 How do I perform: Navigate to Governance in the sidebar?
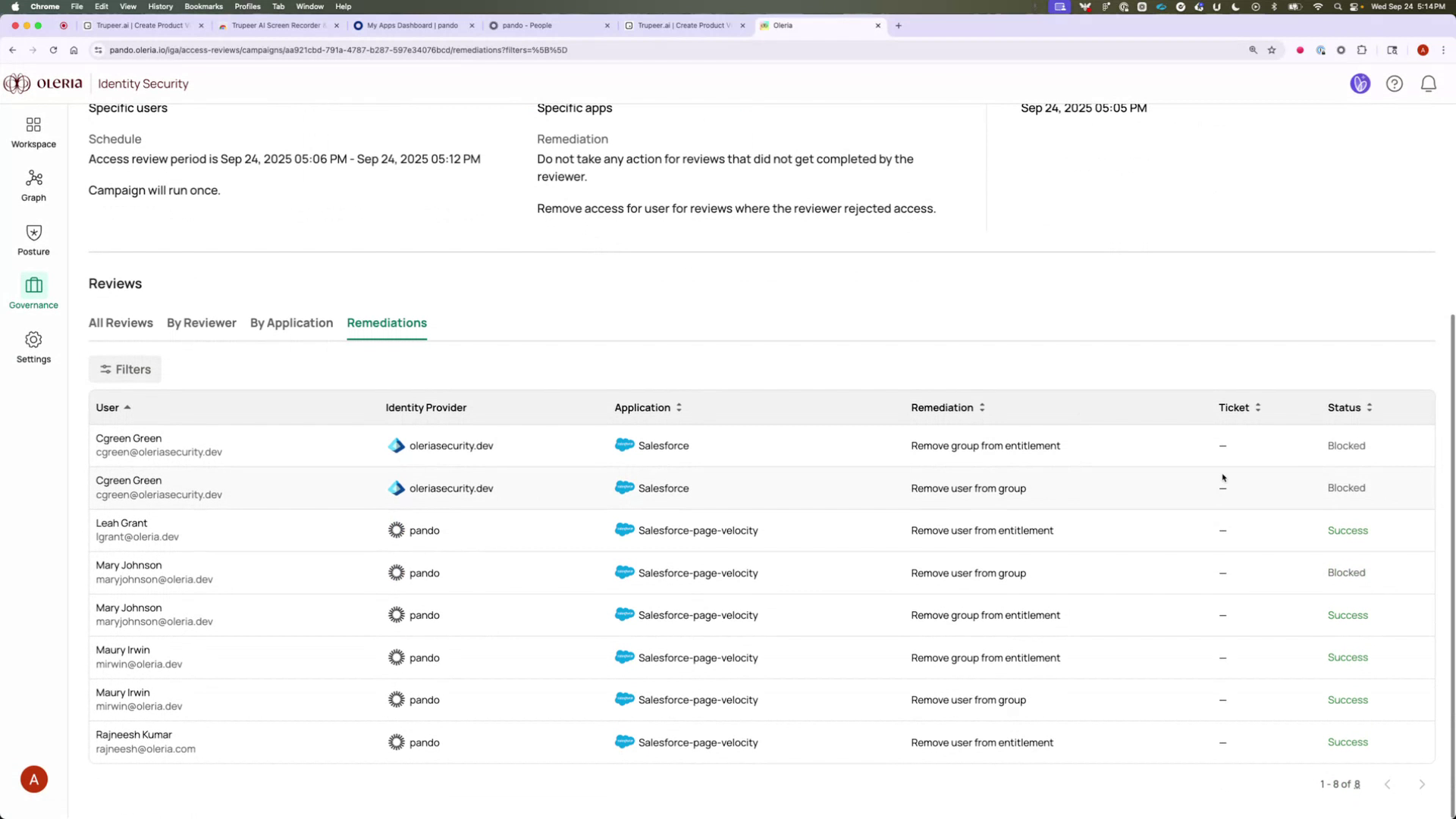point(33,292)
